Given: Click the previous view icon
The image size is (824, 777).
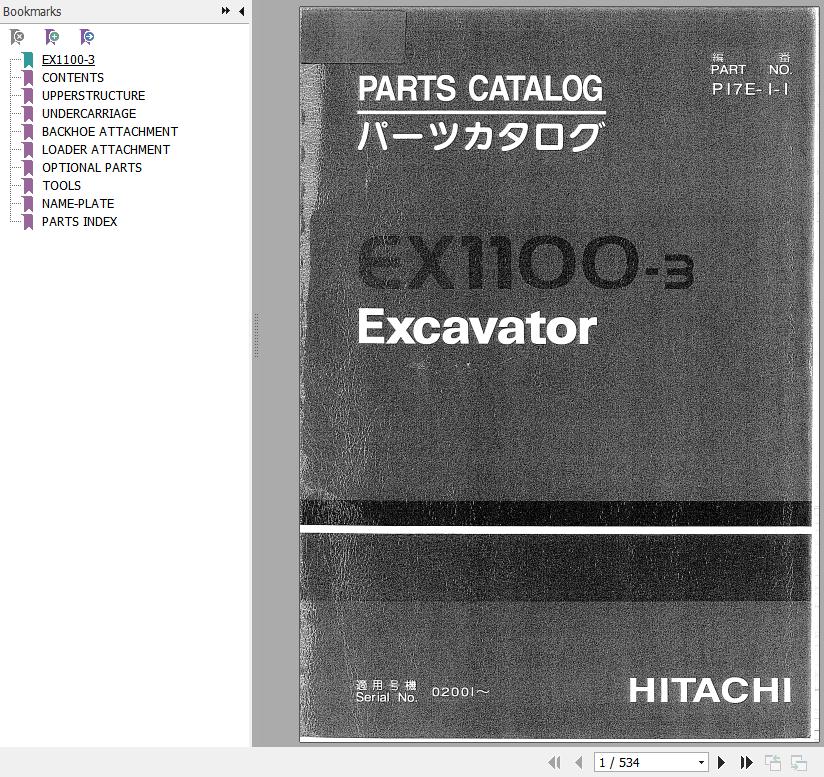Looking at the screenshot, I should point(772,762).
